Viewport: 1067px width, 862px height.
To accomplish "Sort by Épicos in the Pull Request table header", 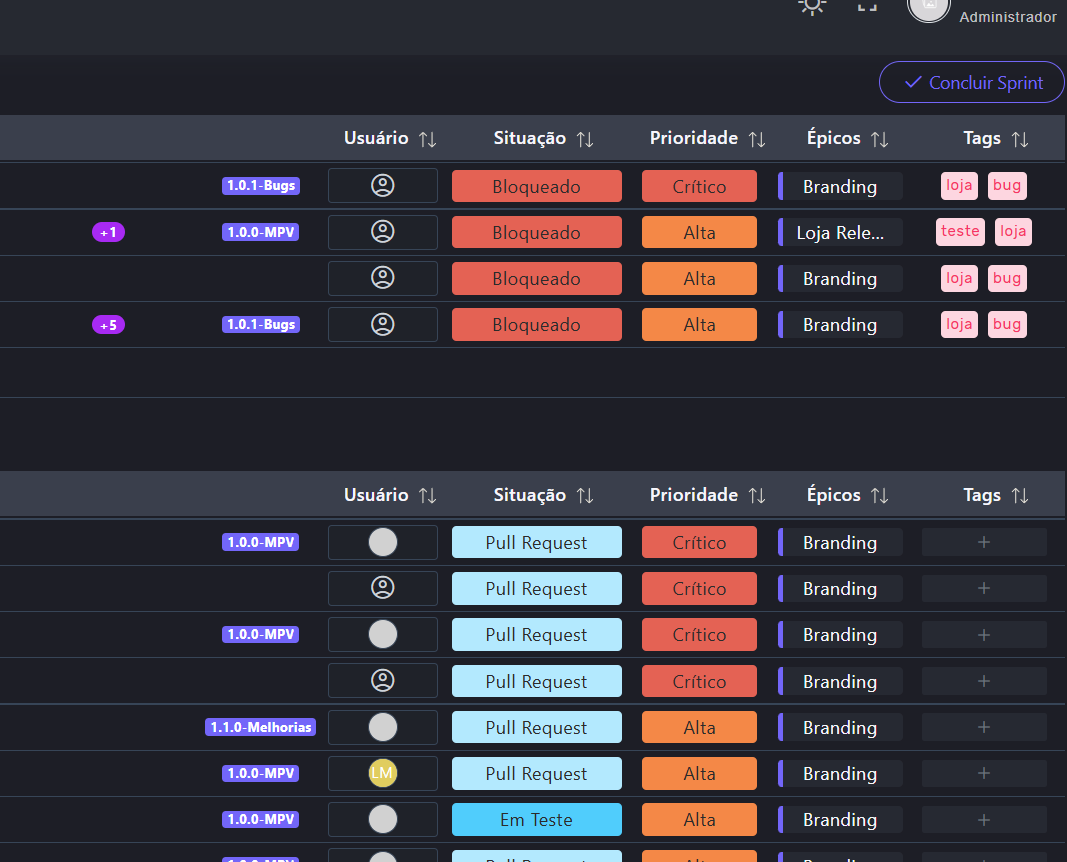I will point(879,496).
